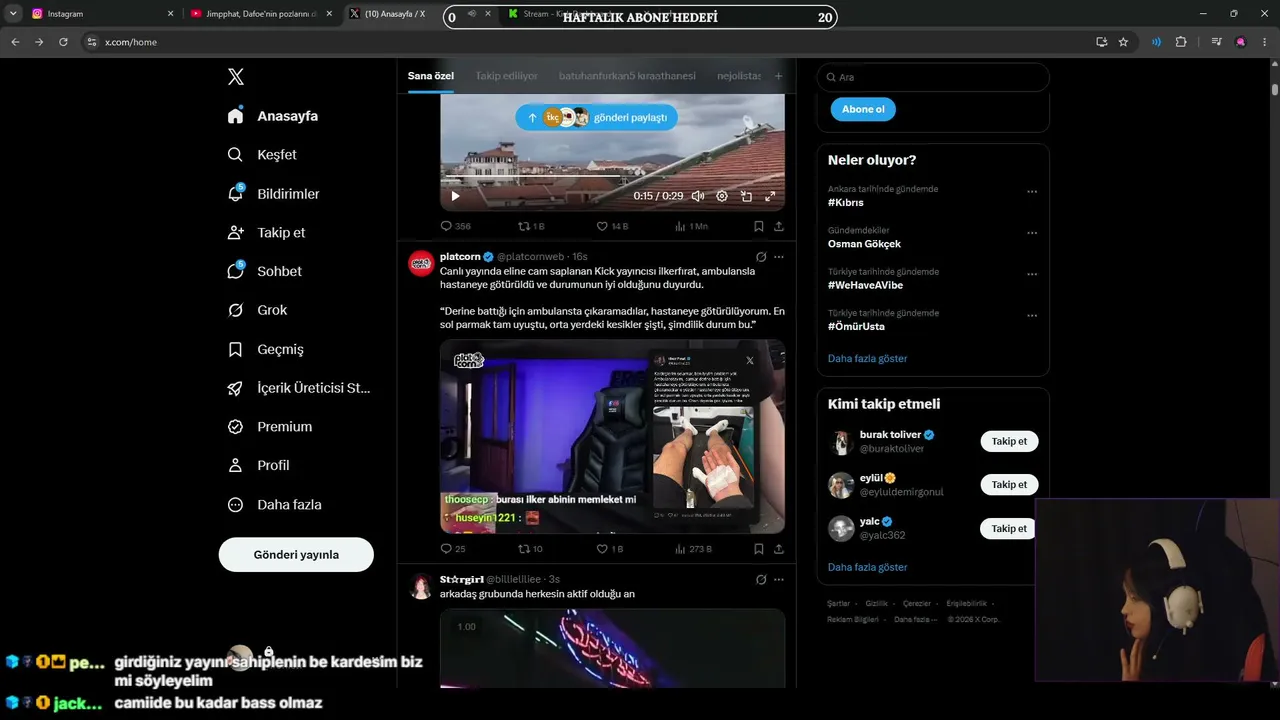Viewport: 1280px width, 720px height.
Task: Bookmark the platcorn post
Action: 759,549
